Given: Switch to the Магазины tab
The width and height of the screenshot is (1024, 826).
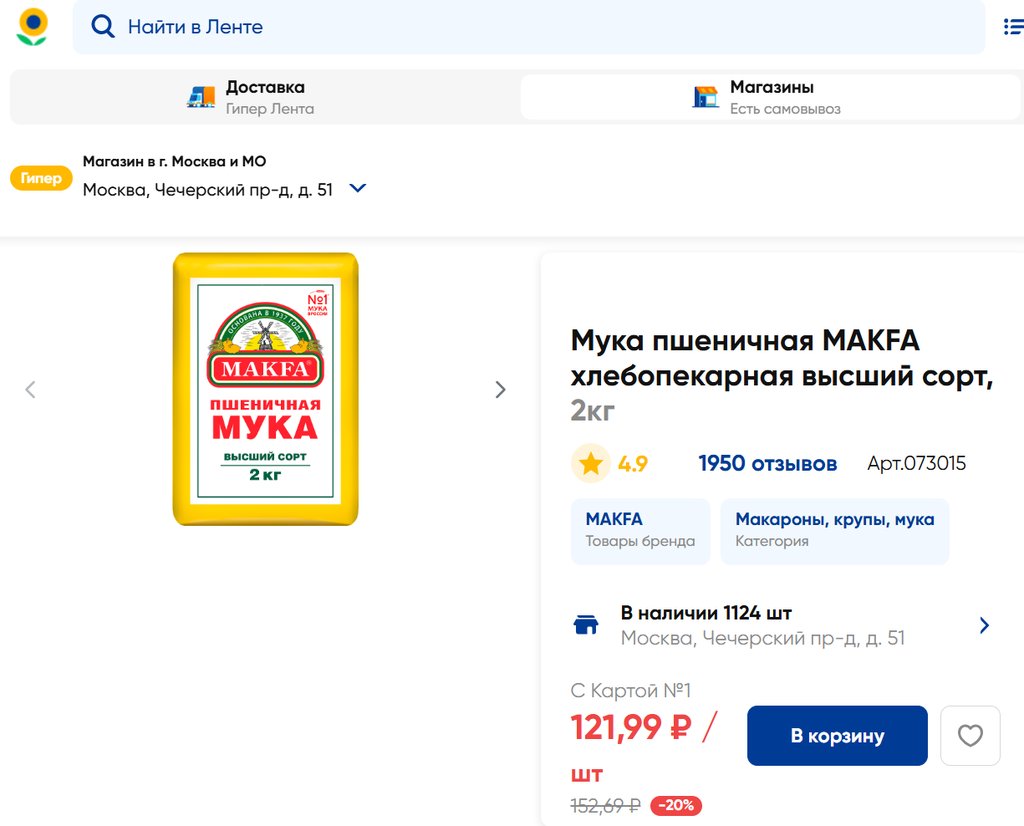Looking at the screenshot, I should coord(770,97).
